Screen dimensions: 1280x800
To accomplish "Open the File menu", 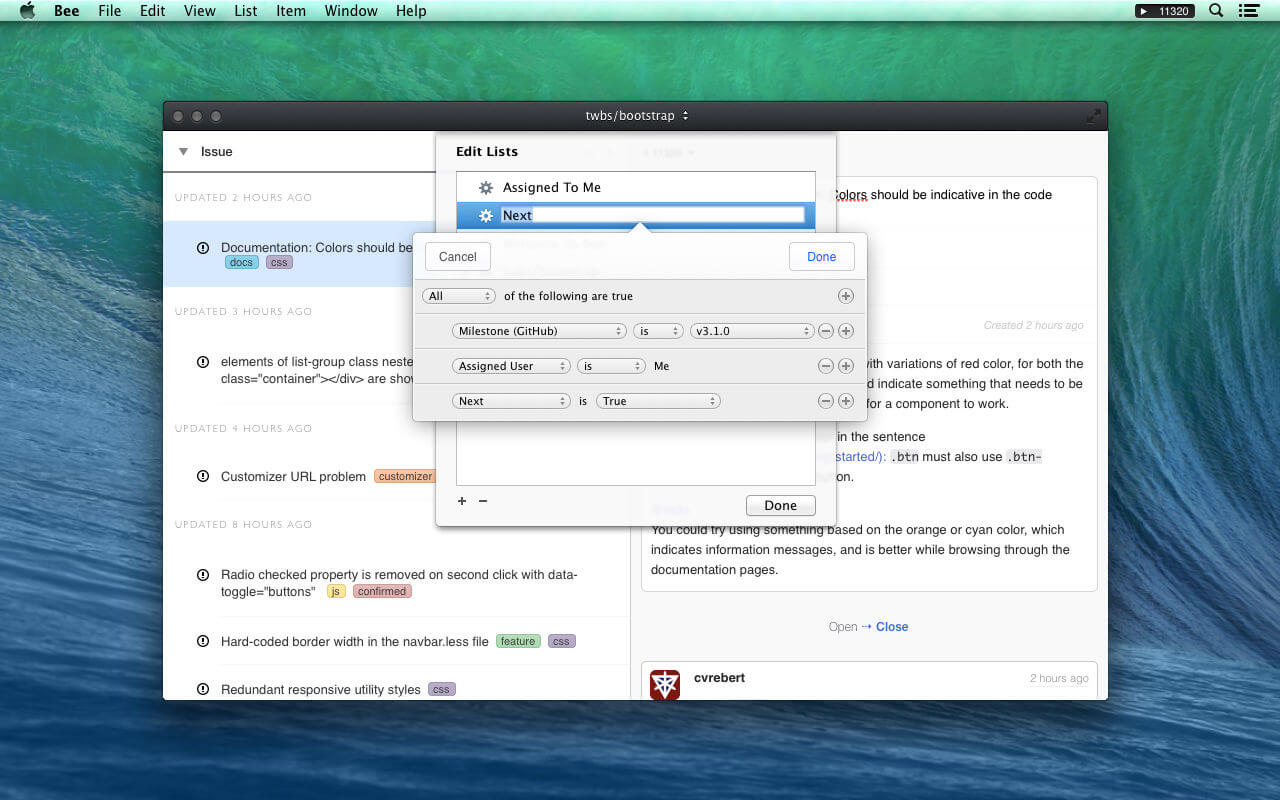I will click(x=110, y=11).
